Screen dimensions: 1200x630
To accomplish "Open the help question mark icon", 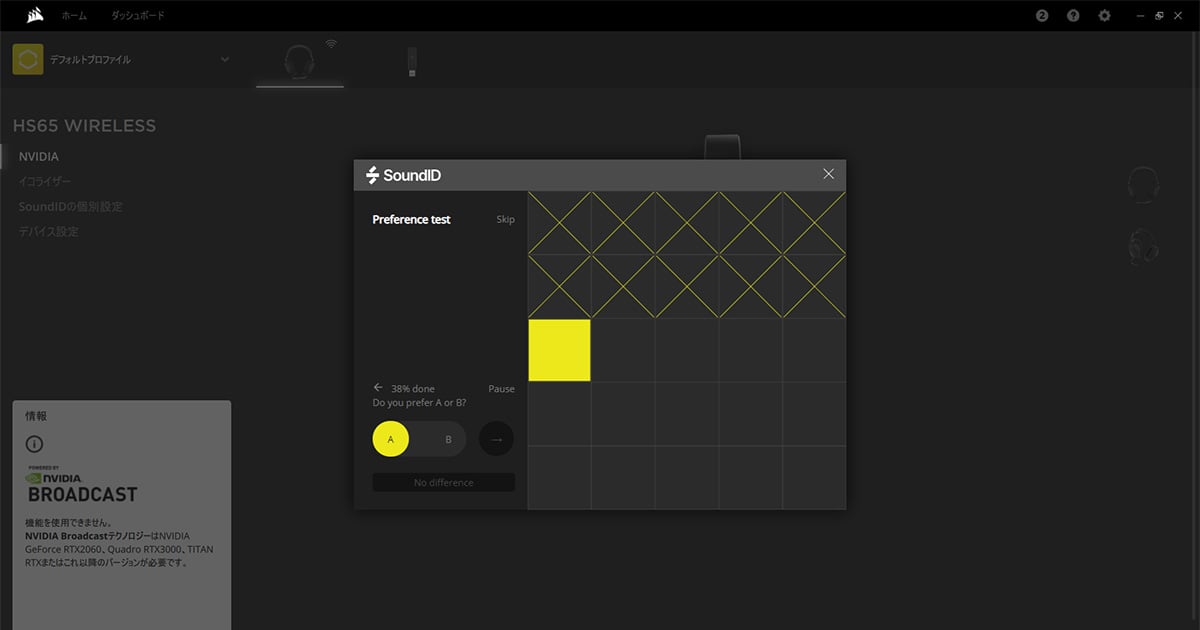I will coord(1073,16).
